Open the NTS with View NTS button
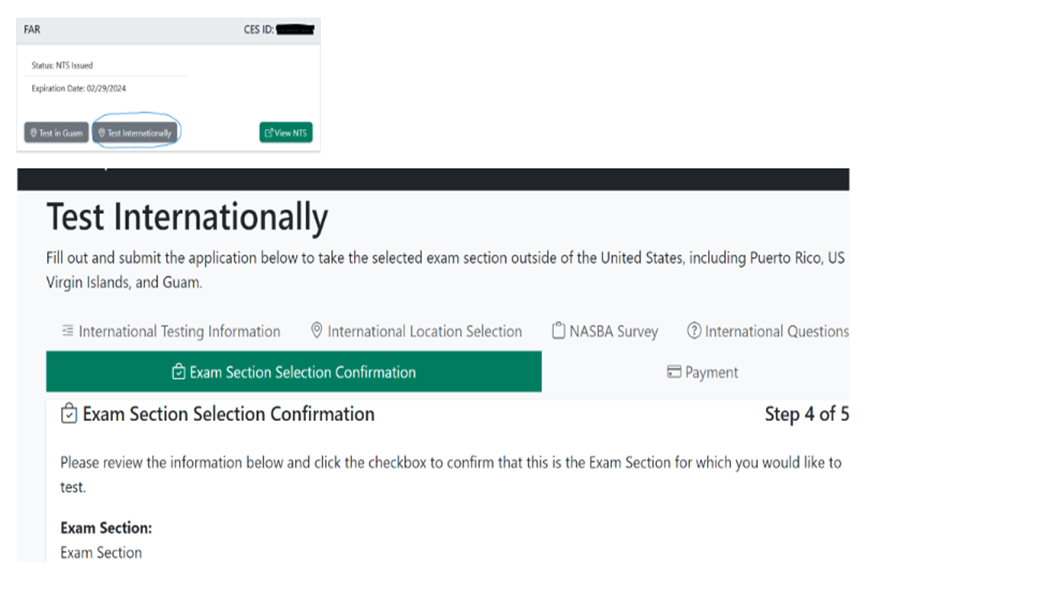Screen dimensions: 1042x589 pos(286,133)
